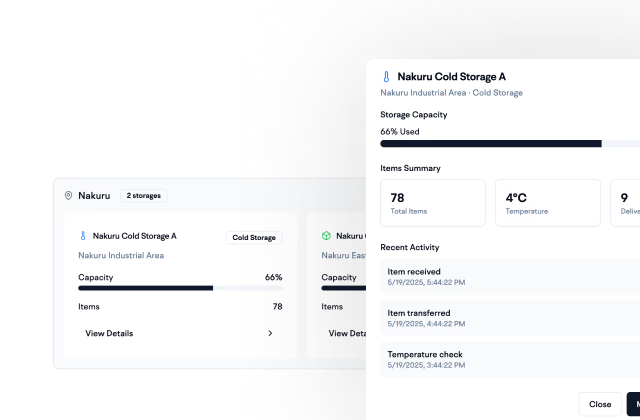The image size is (640, 420).
Task: Open the 'Item received' activity entry
Action: click(510, 276)
